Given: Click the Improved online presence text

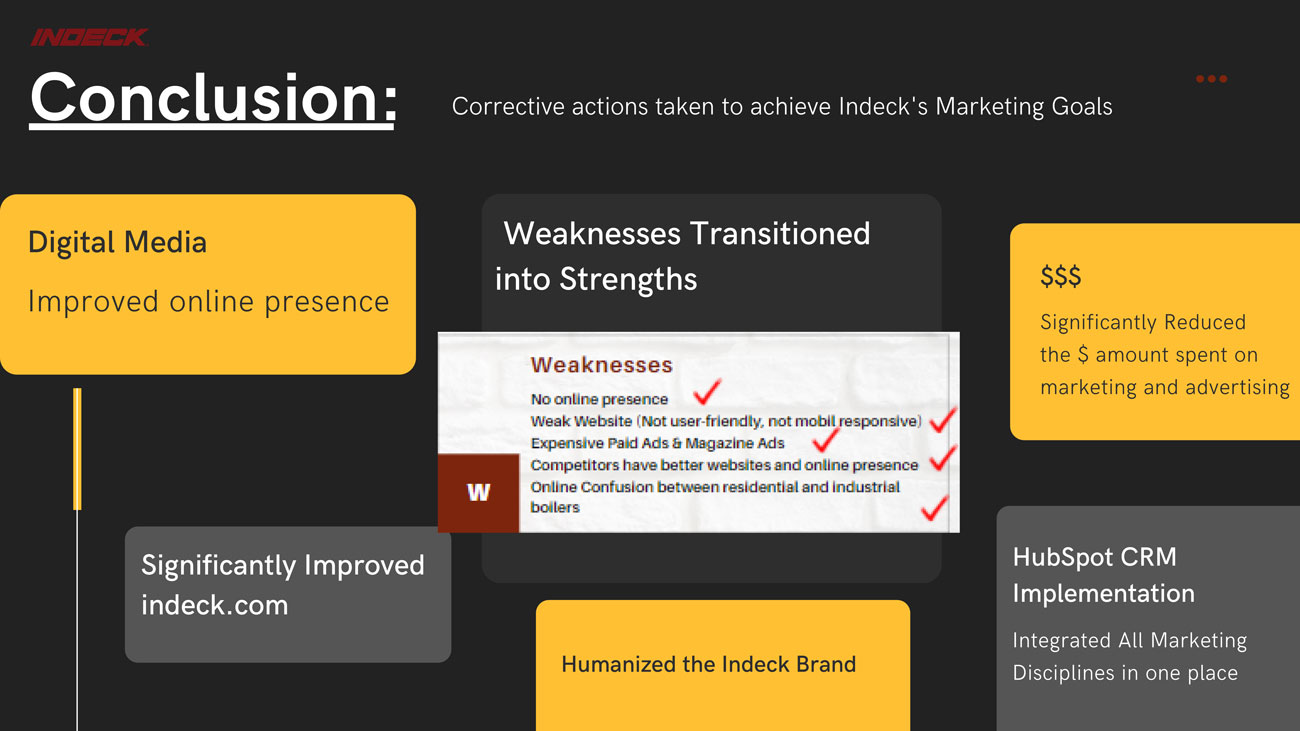Looking at the screenshot, I should tap(208, 301).
